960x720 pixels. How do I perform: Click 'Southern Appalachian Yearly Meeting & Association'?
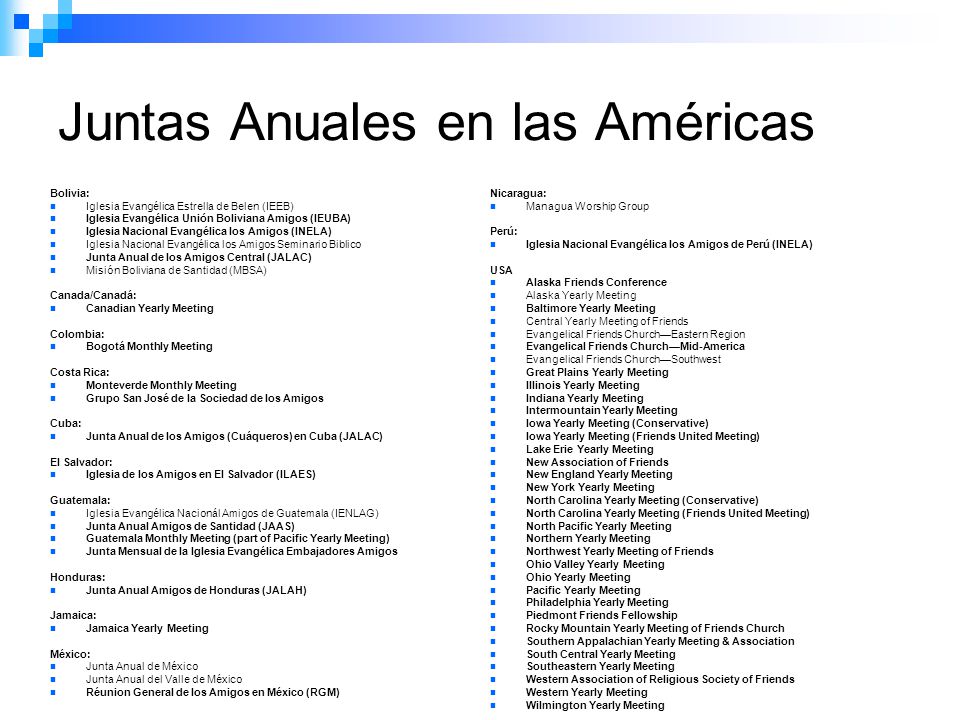tap(661, 641)
